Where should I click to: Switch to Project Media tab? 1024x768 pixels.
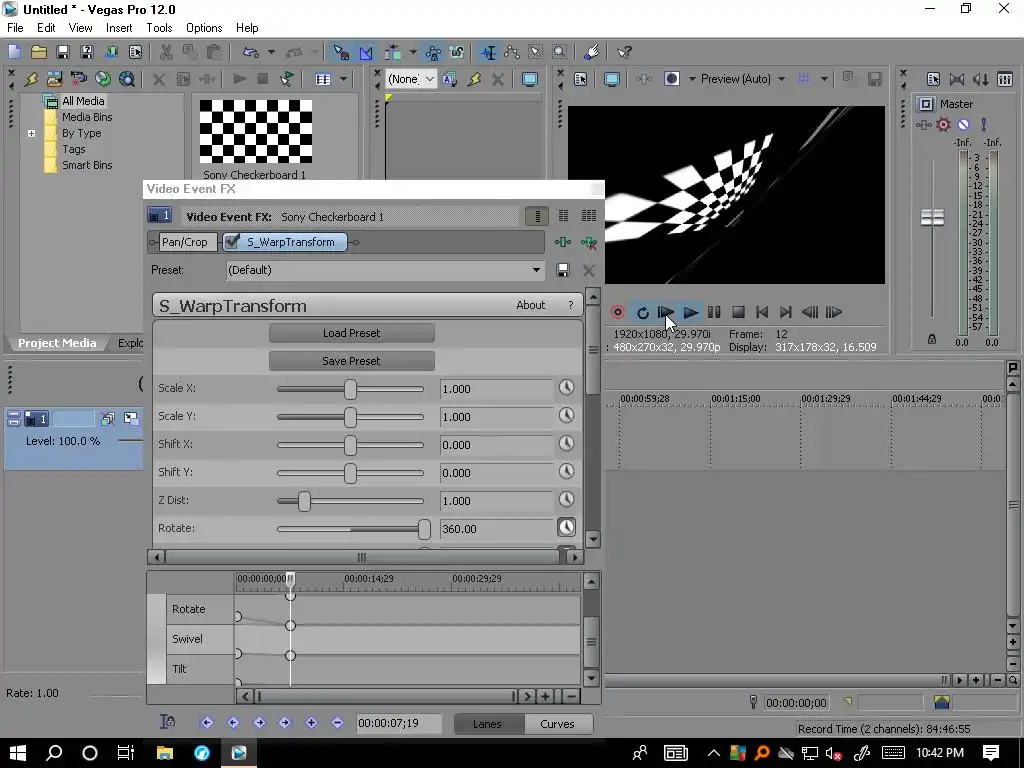pyautogui.click(x=57, y=343)
